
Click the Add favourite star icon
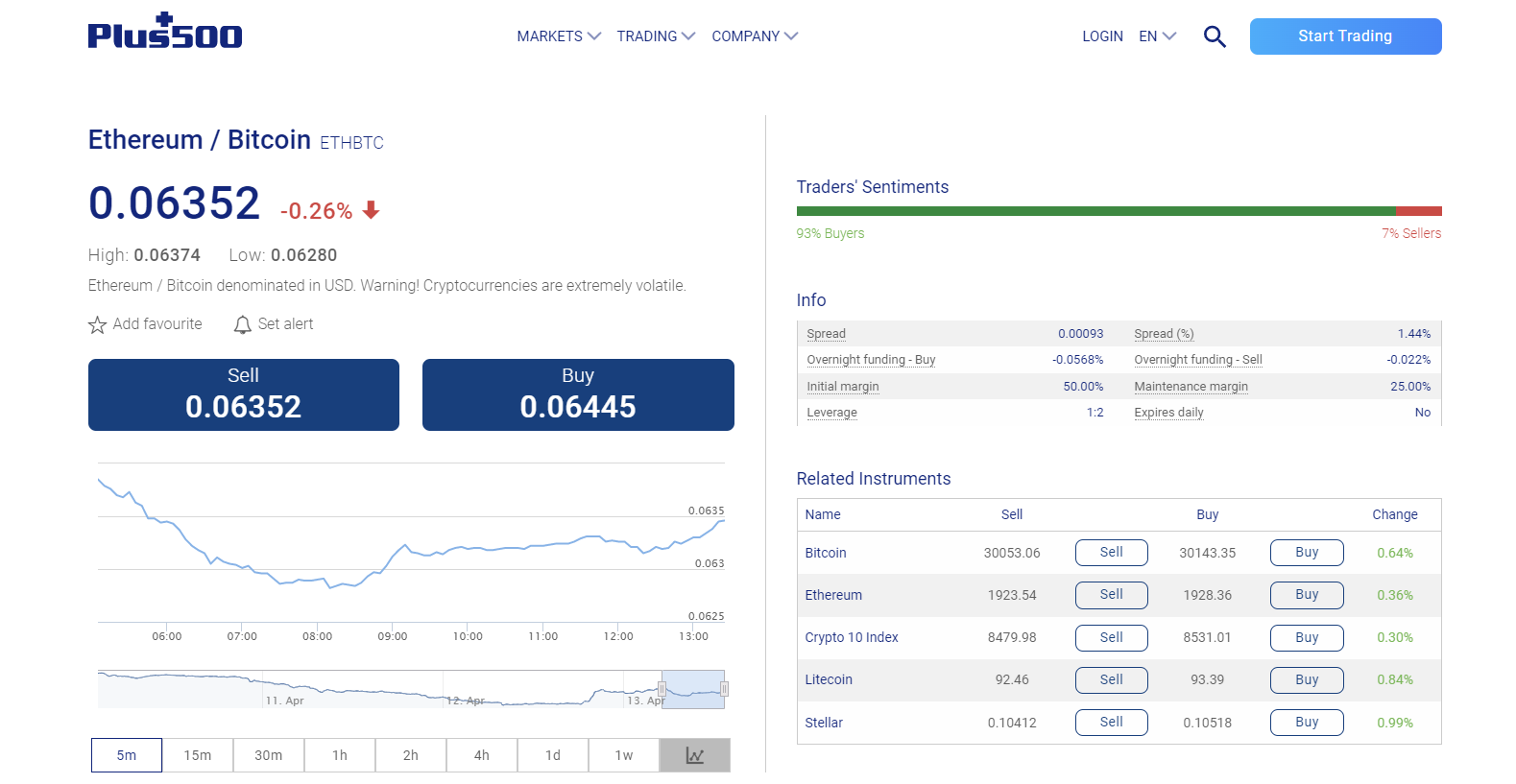pyautogui.click(x=97, y=325)
